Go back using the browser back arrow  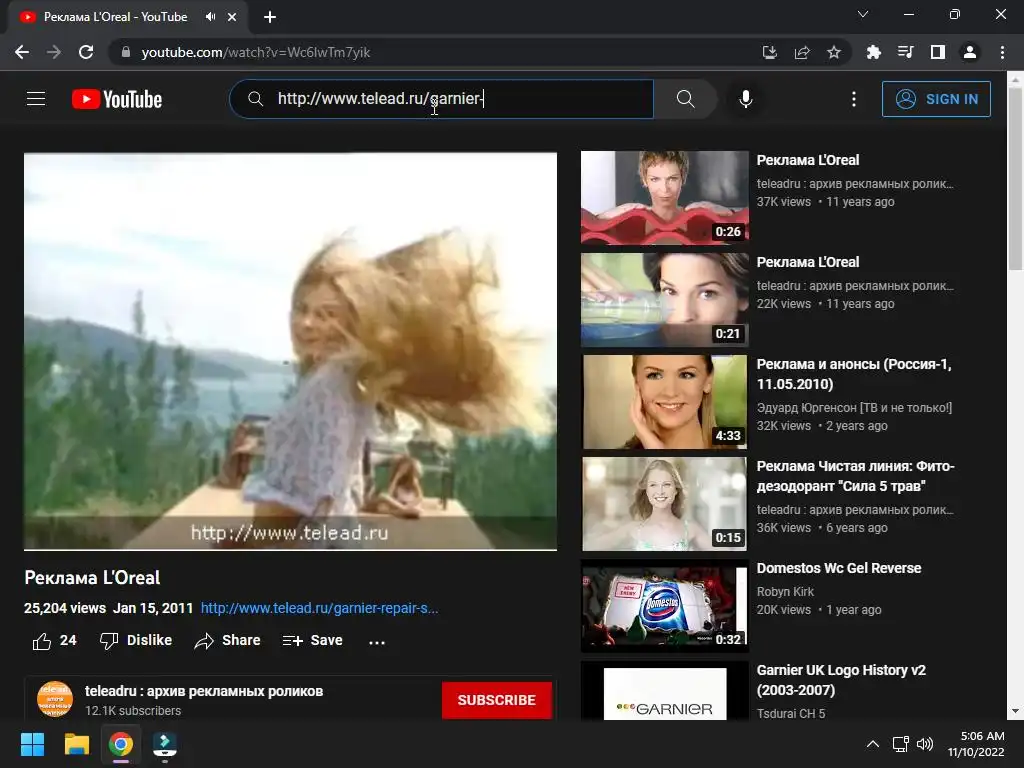click(22, 52)
